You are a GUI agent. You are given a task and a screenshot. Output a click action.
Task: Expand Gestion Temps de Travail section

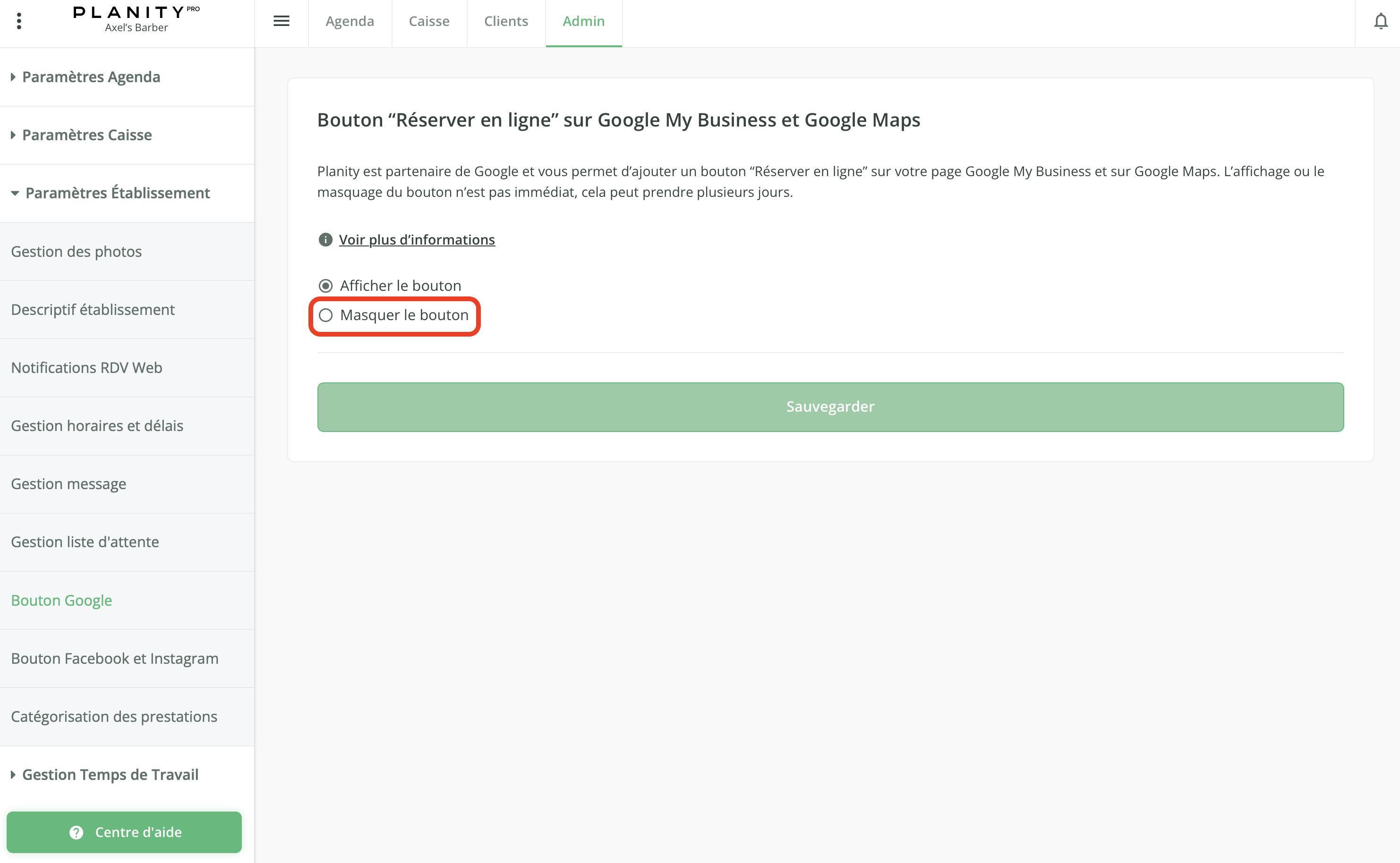click(110, 775)
